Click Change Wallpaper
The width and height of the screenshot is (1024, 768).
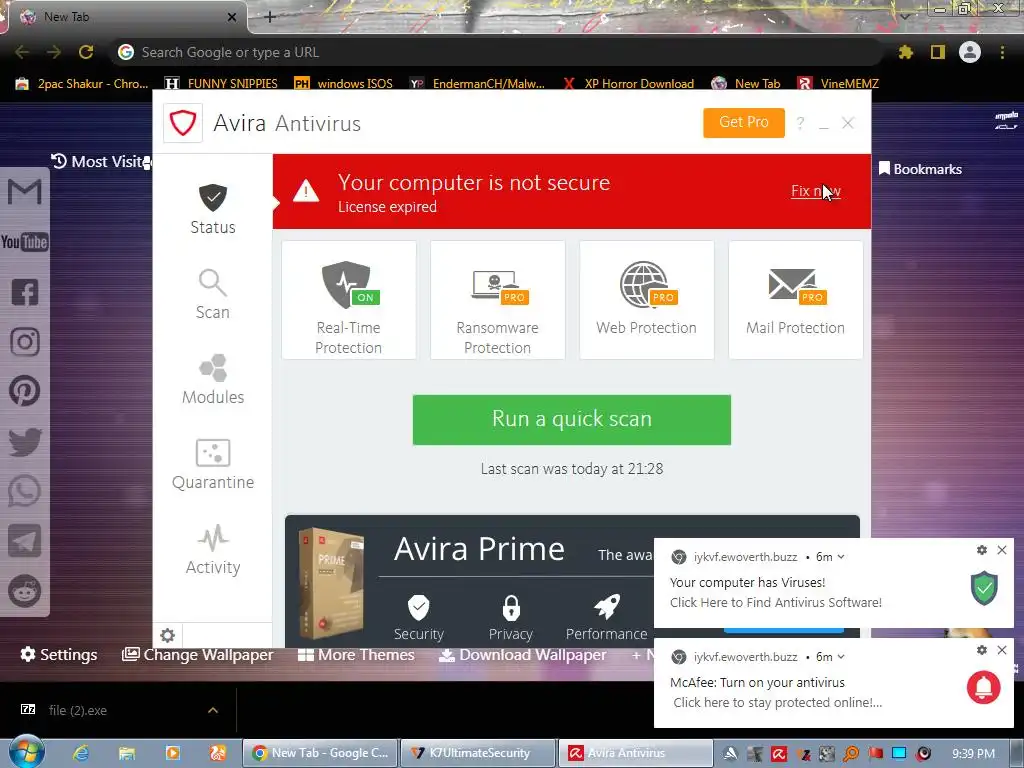(x=198, y=654)
